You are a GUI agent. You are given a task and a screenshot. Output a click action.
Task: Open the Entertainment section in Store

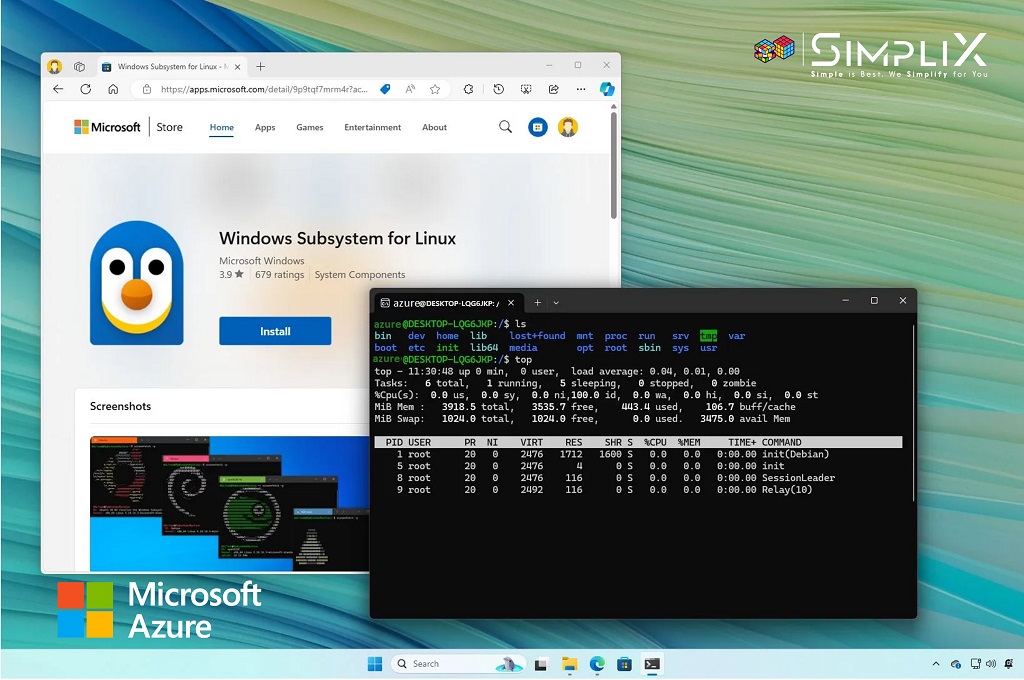point(372,127)
